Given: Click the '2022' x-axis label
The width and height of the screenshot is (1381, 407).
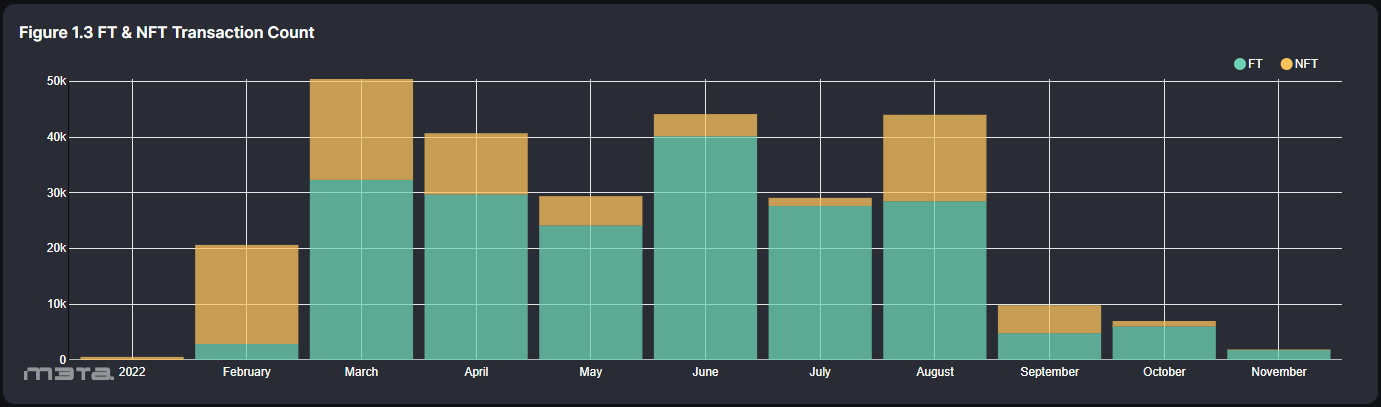Looking at the screenshot, I should pyautogui.click(x=131, y=372).
